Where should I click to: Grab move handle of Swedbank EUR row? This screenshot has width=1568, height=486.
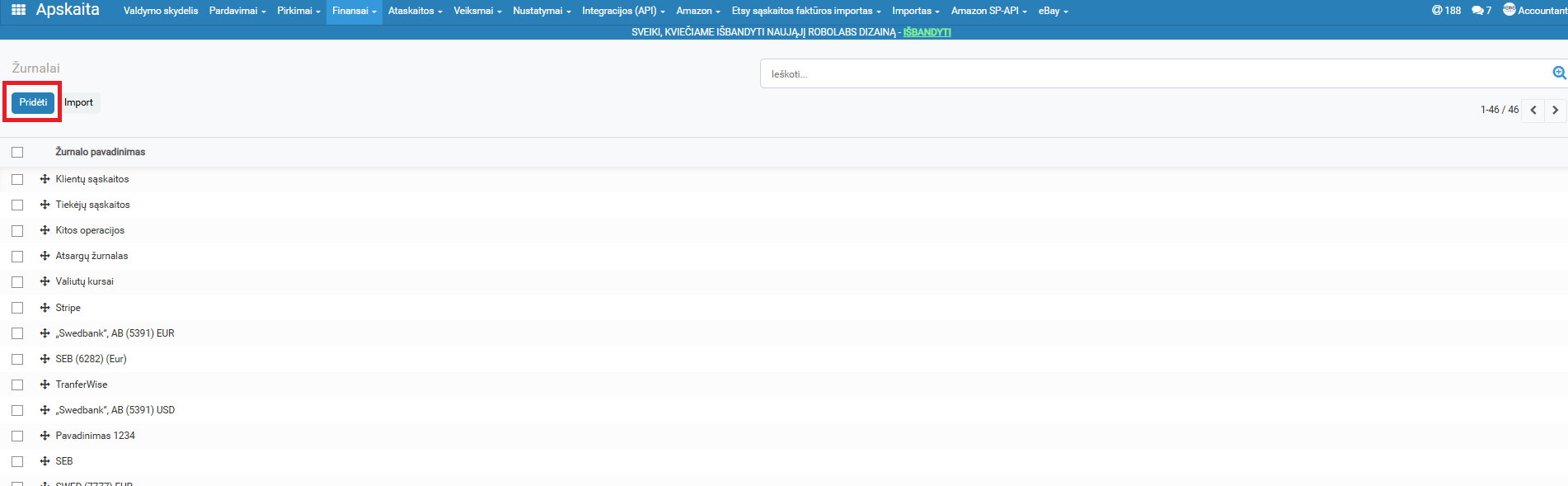(45, 333)
